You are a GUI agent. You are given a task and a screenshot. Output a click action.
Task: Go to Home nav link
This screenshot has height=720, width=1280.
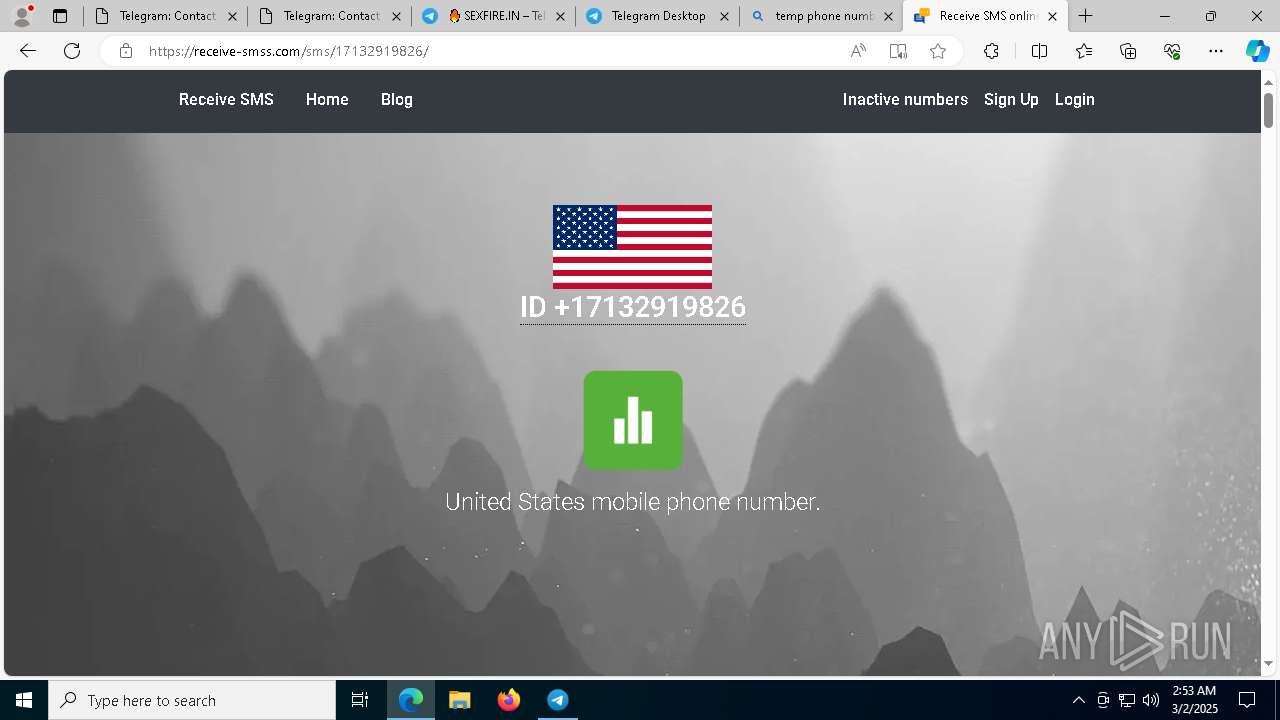[x=327, y=99]
